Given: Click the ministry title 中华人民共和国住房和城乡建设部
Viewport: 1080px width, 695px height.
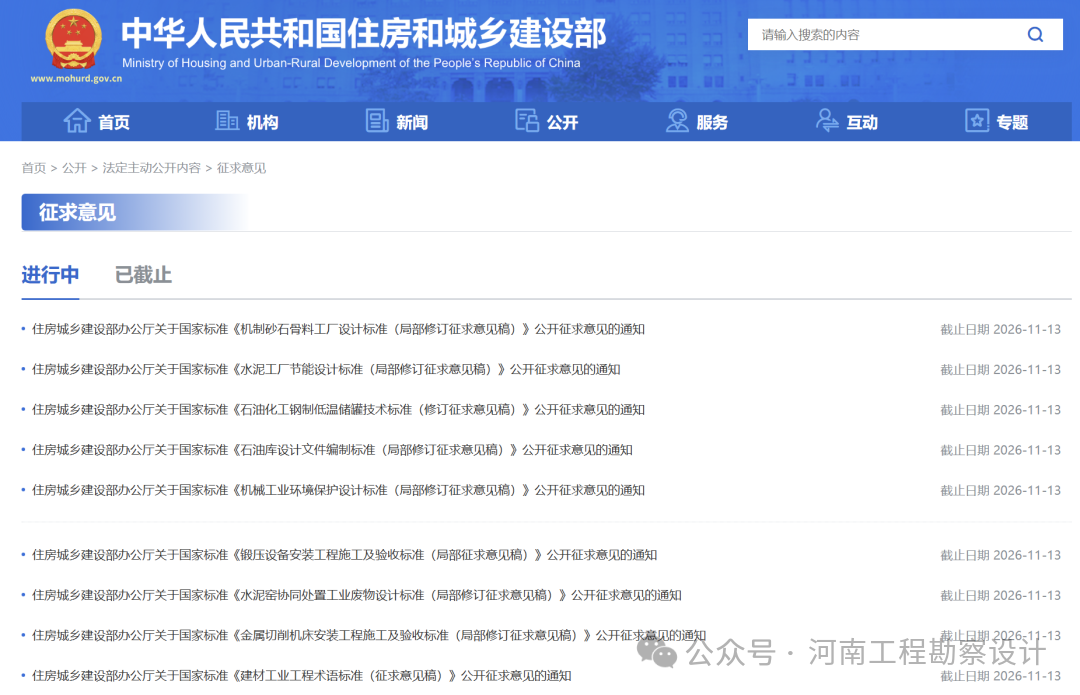Looking at the screenshot, I should tap(364, 34).
